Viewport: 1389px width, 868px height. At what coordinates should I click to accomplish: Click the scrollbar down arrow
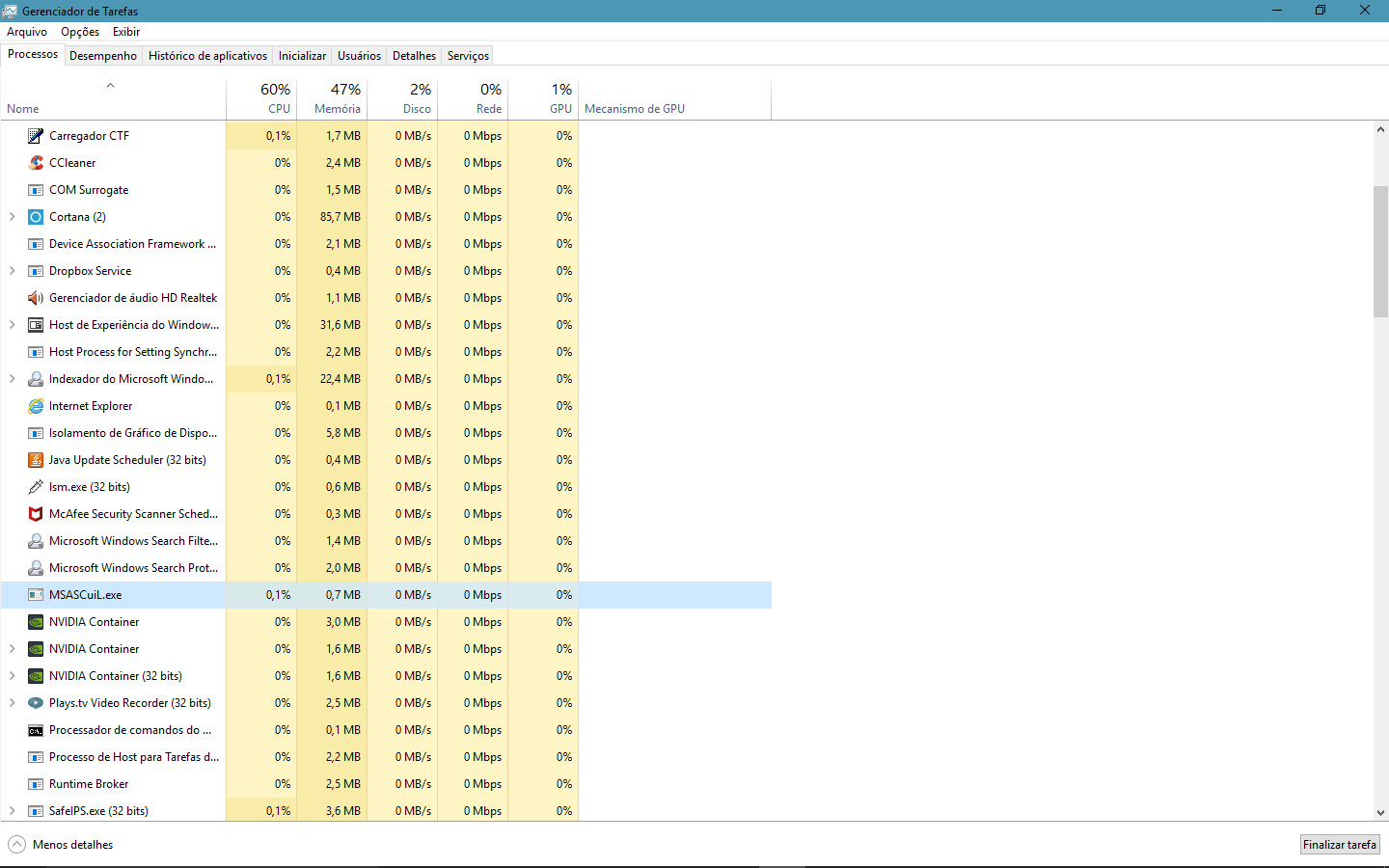point(1380,813)
